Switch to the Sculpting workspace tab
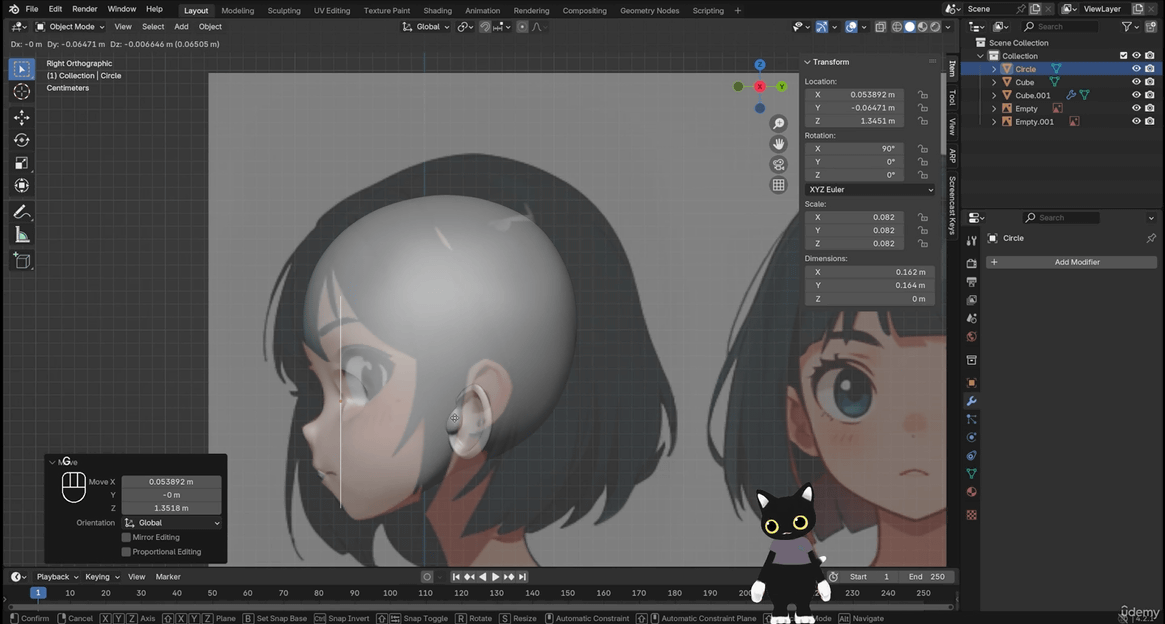The width and height of the screenshot is (1165, 624). [284, 10]
